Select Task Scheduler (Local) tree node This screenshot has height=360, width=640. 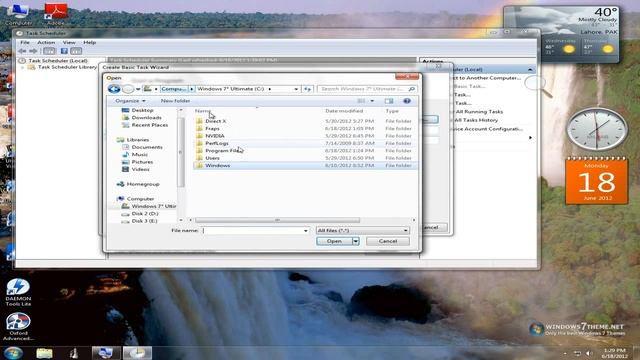(x=58, y=61)
